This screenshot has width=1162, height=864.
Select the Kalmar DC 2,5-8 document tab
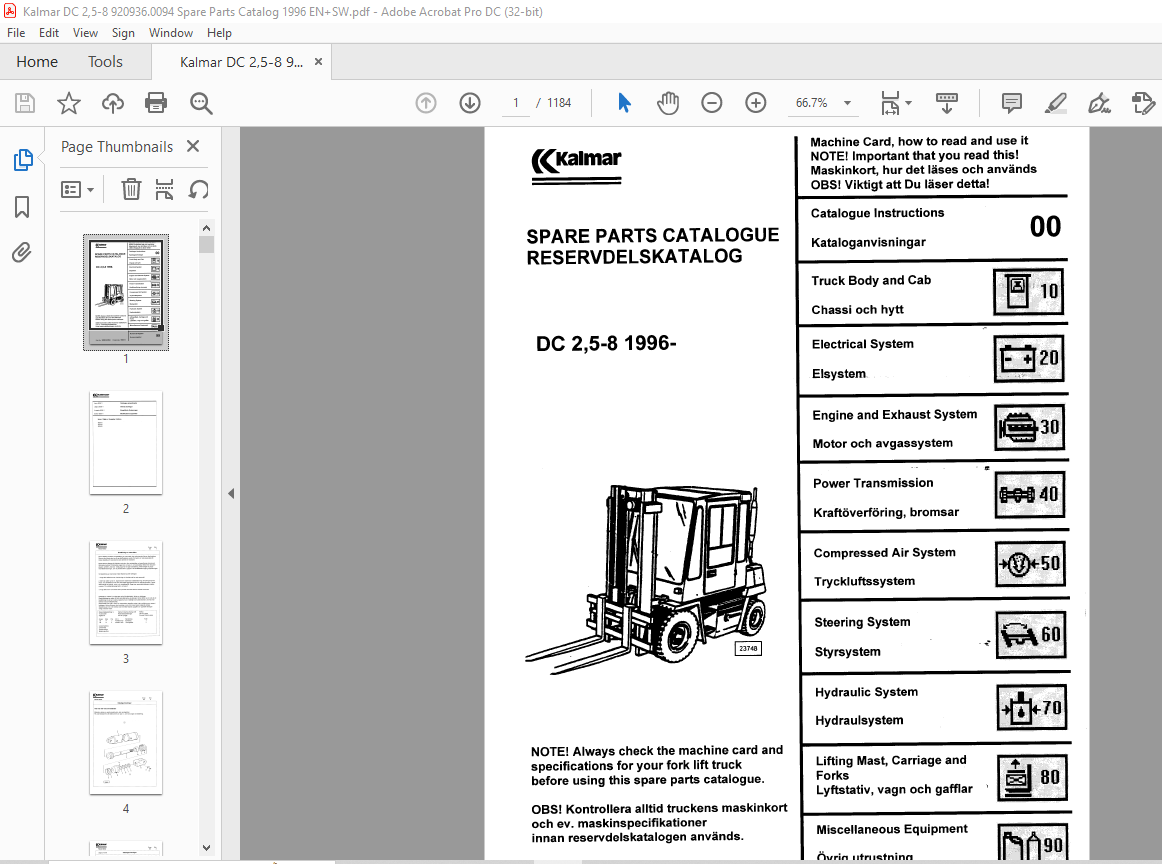pos(241,62)
